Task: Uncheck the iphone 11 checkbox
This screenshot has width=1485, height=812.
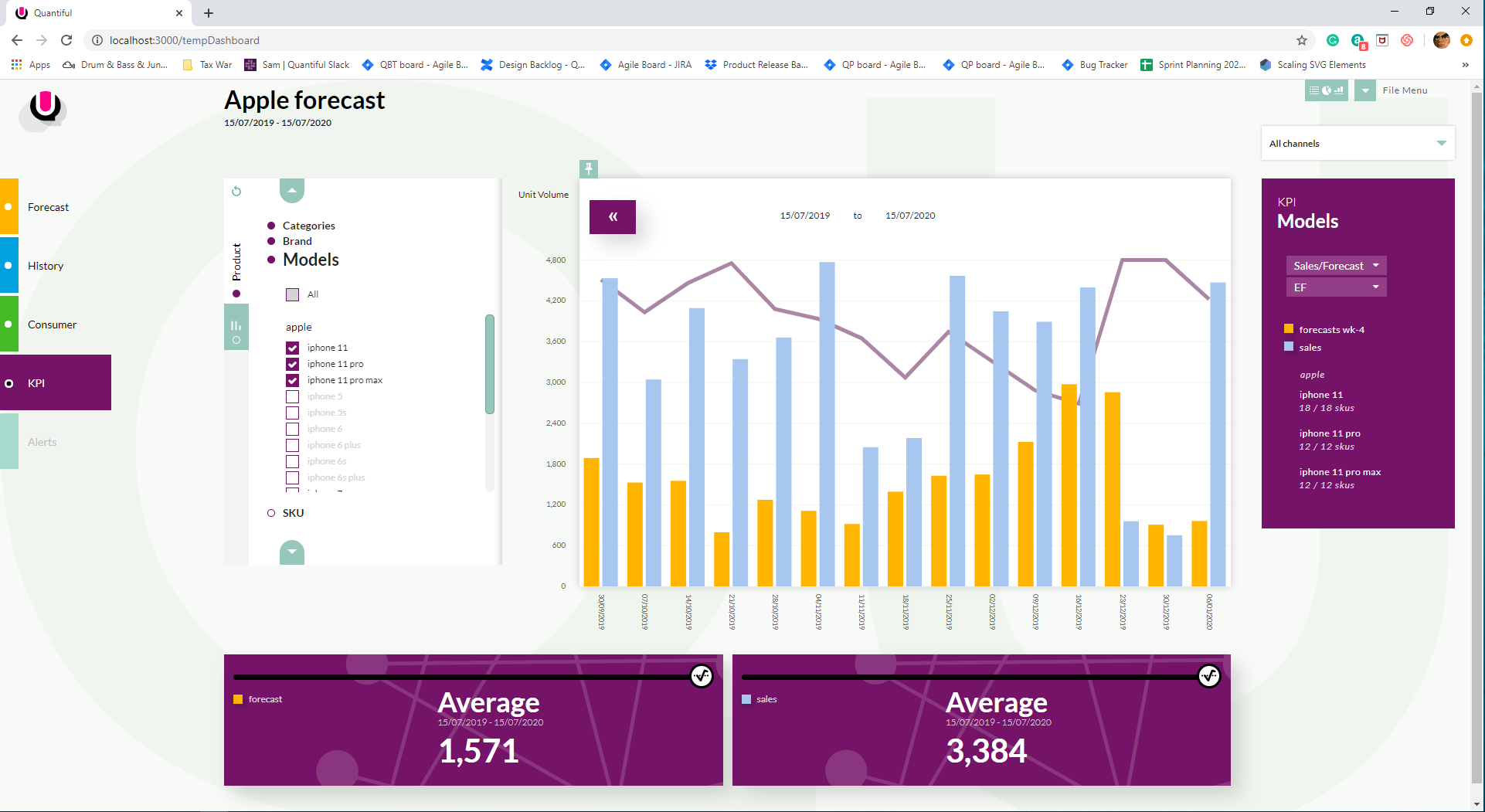Action: click(x=292, y=348)
